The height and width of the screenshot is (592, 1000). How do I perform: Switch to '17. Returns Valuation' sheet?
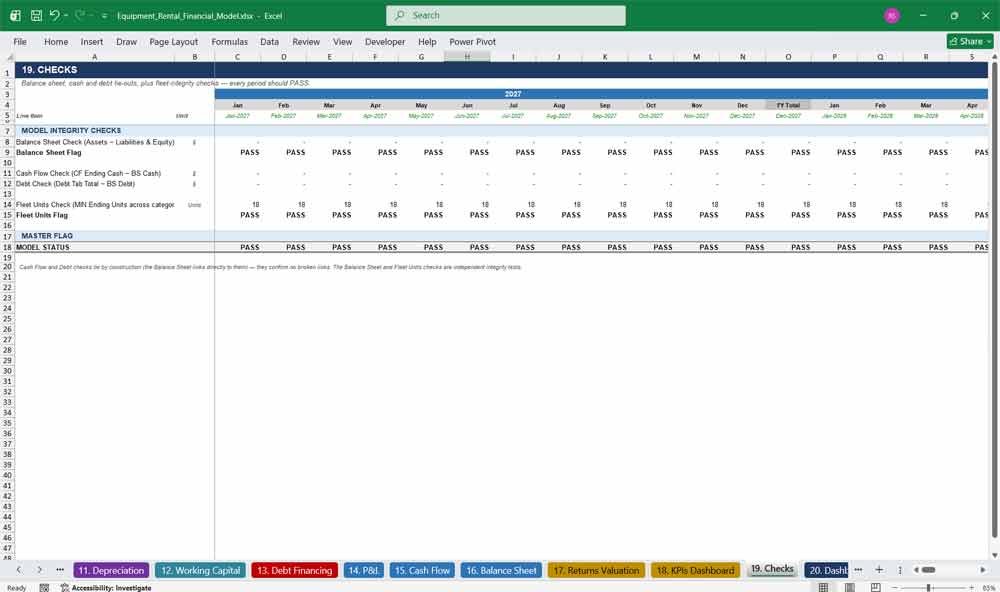coord(596,570)
